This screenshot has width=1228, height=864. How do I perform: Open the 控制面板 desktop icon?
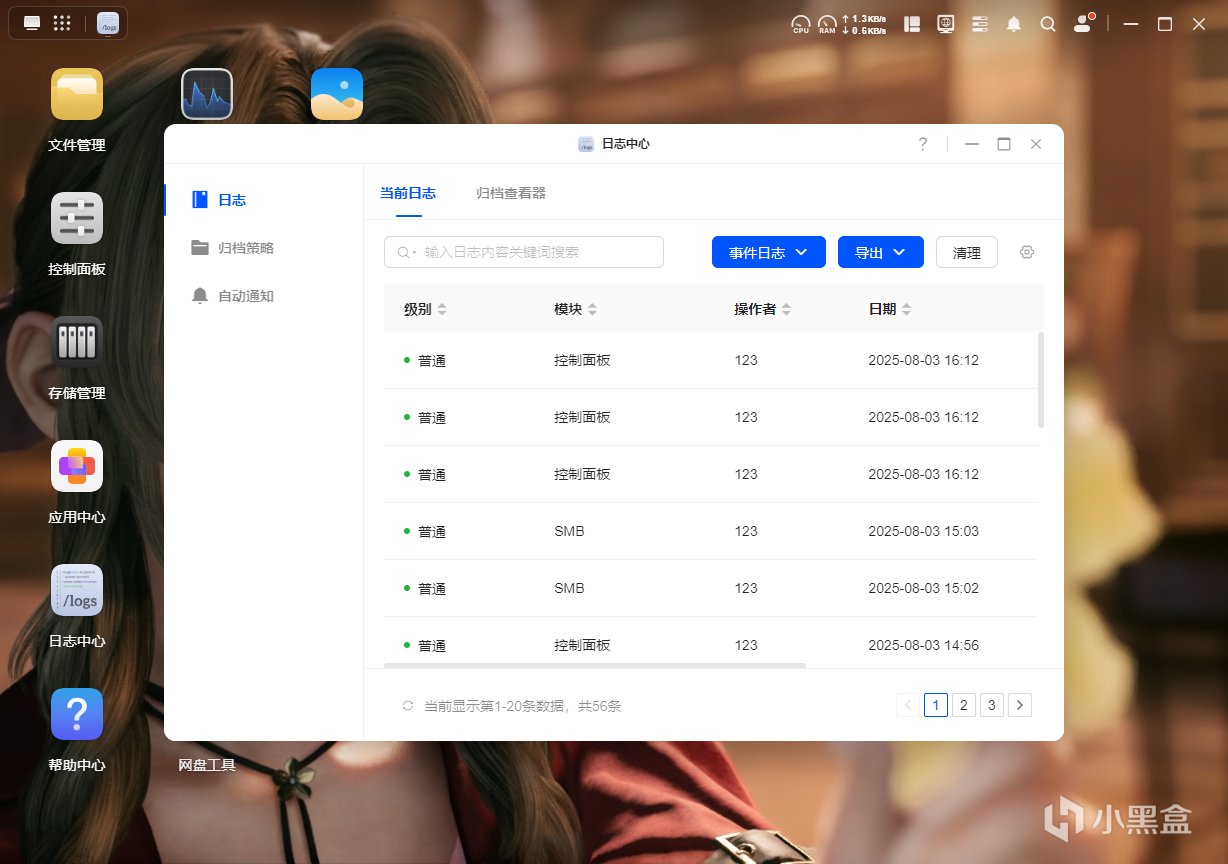pos(77,218)
